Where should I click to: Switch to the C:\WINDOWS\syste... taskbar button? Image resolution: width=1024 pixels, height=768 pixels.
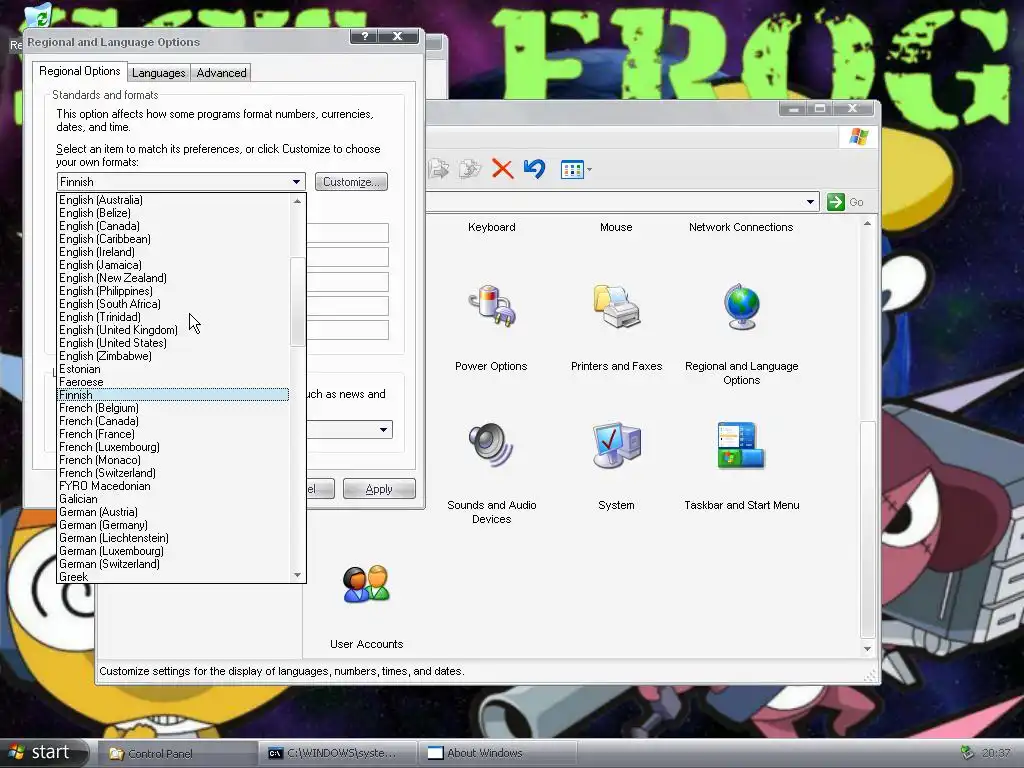coord(338,754)
